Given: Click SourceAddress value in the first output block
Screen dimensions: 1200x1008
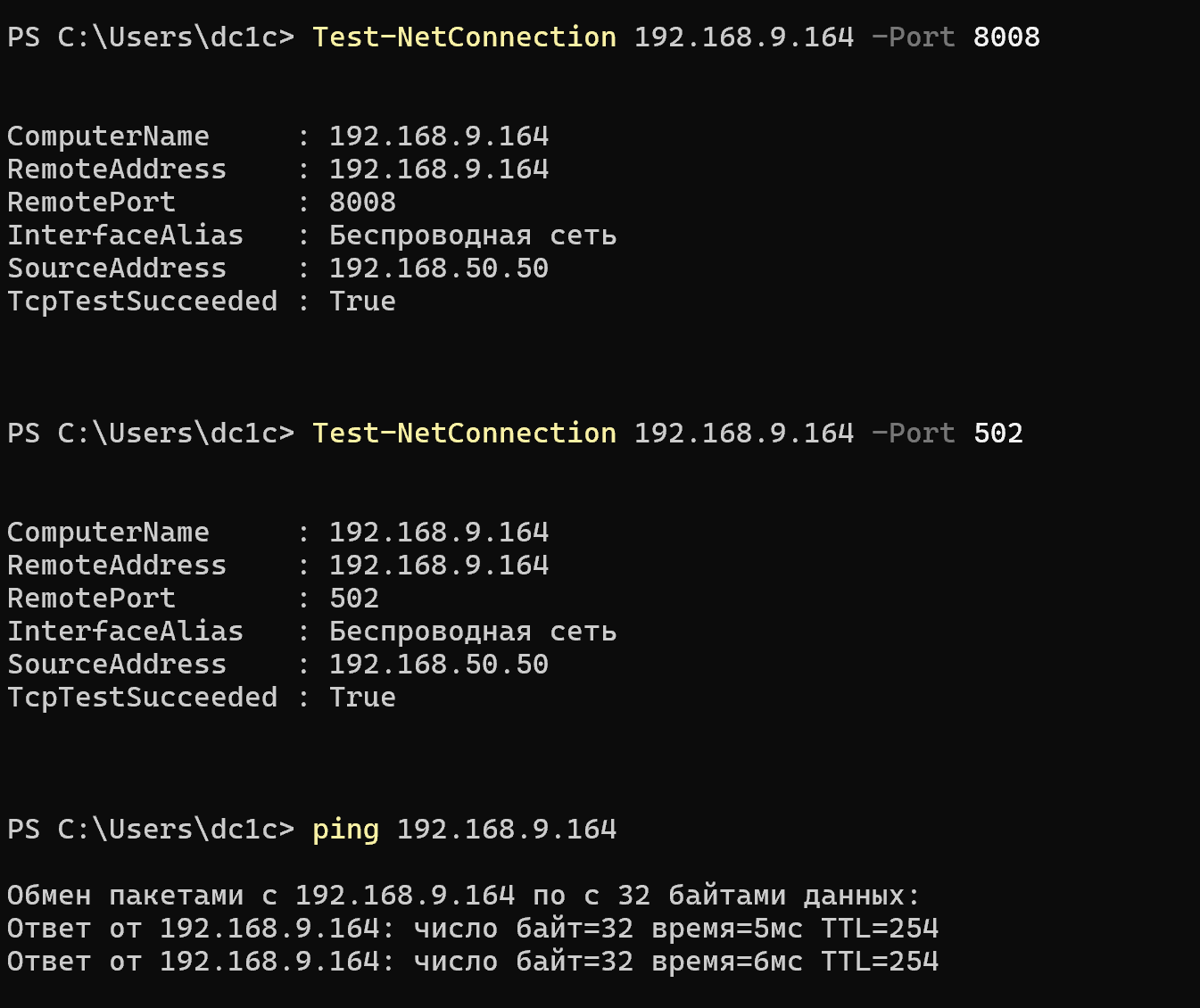Looking at the screenshot, I should coord(439,269).
